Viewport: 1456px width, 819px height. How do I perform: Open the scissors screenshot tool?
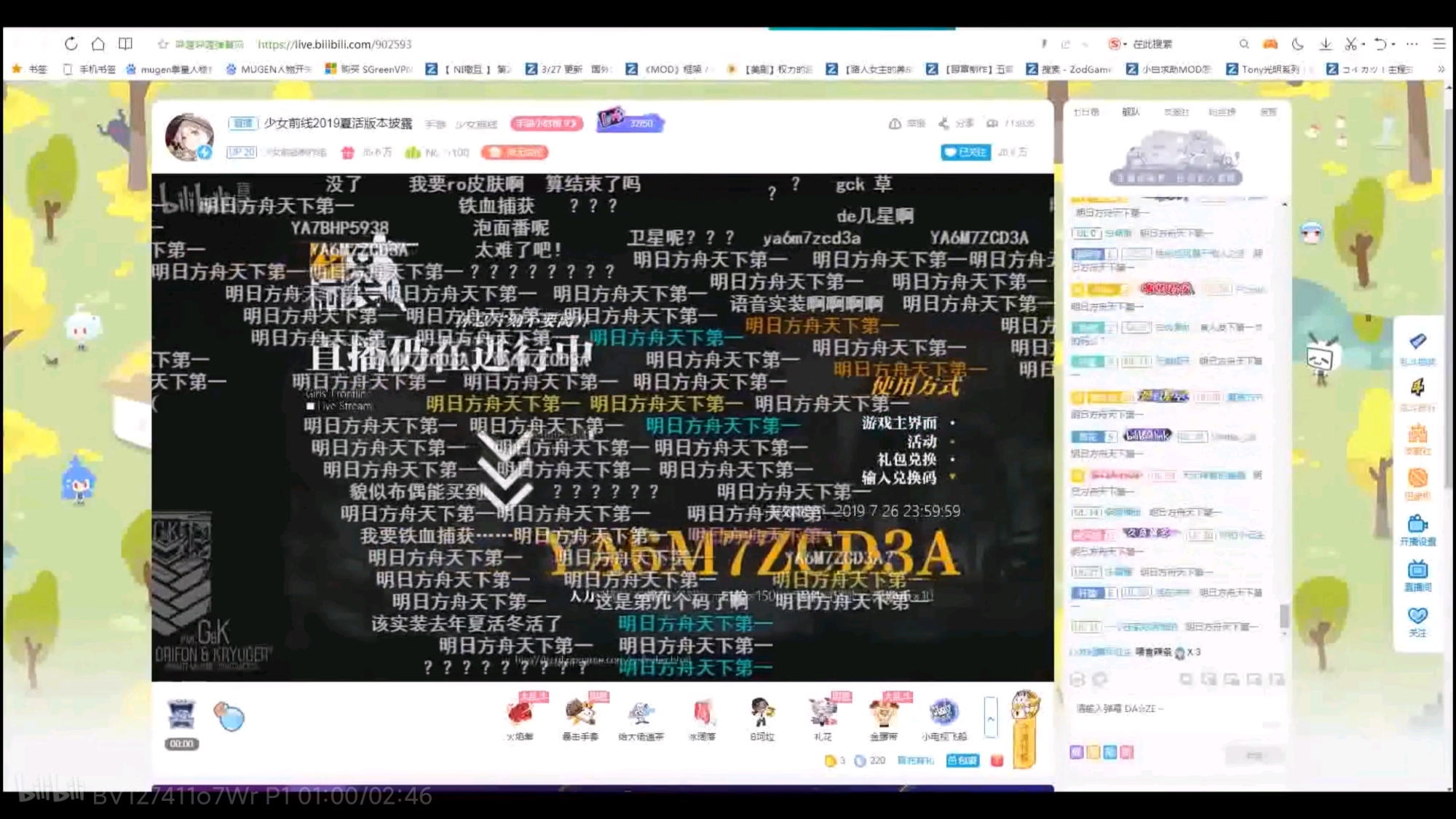point(1350,44)
